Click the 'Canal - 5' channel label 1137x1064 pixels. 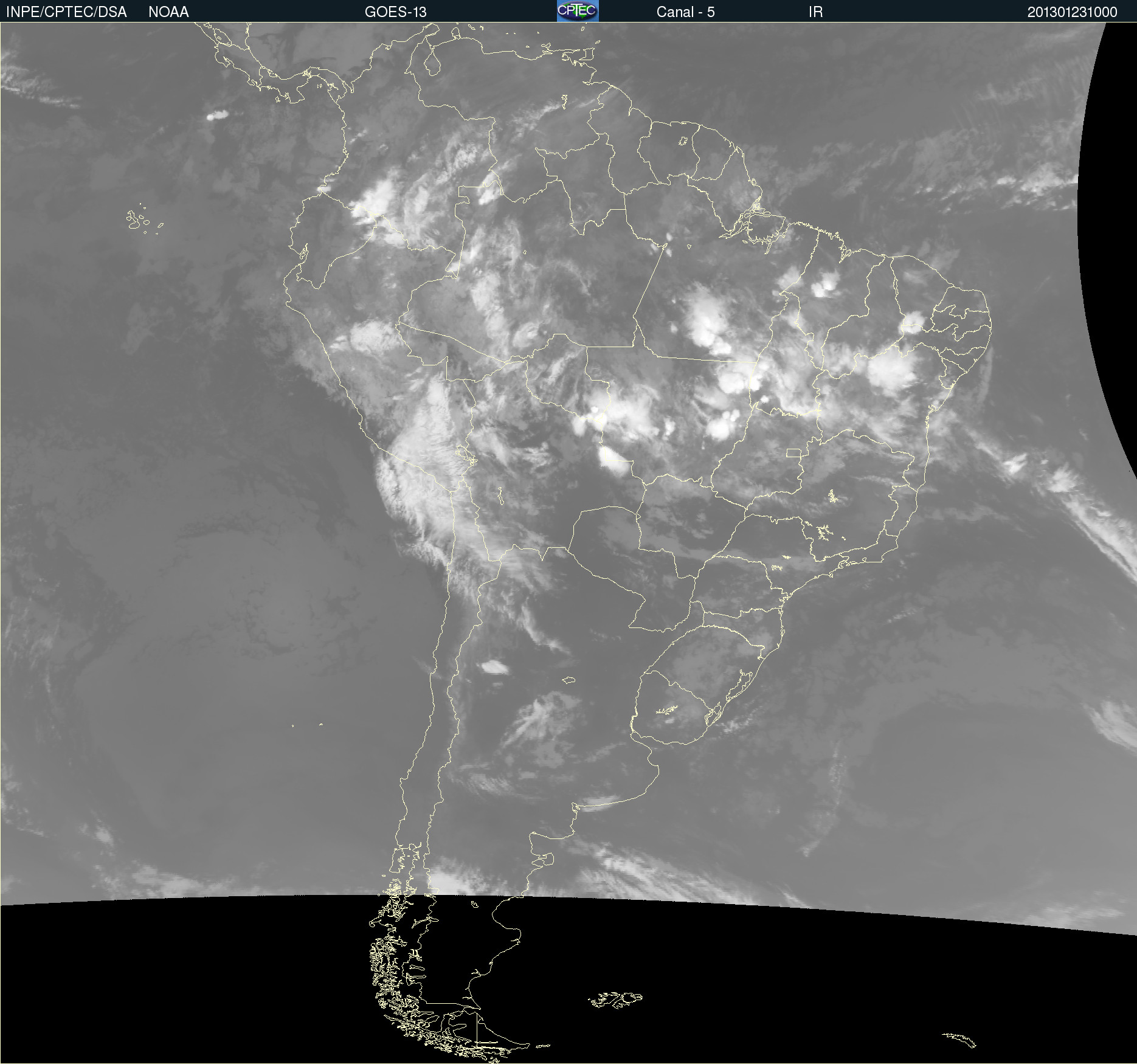[685, 12]
